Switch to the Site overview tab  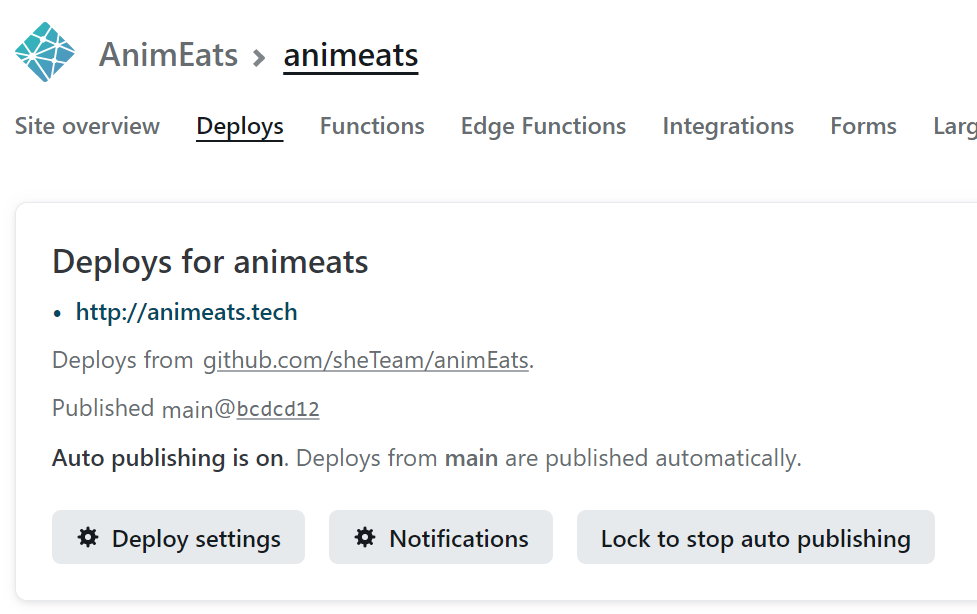[87, 126]
